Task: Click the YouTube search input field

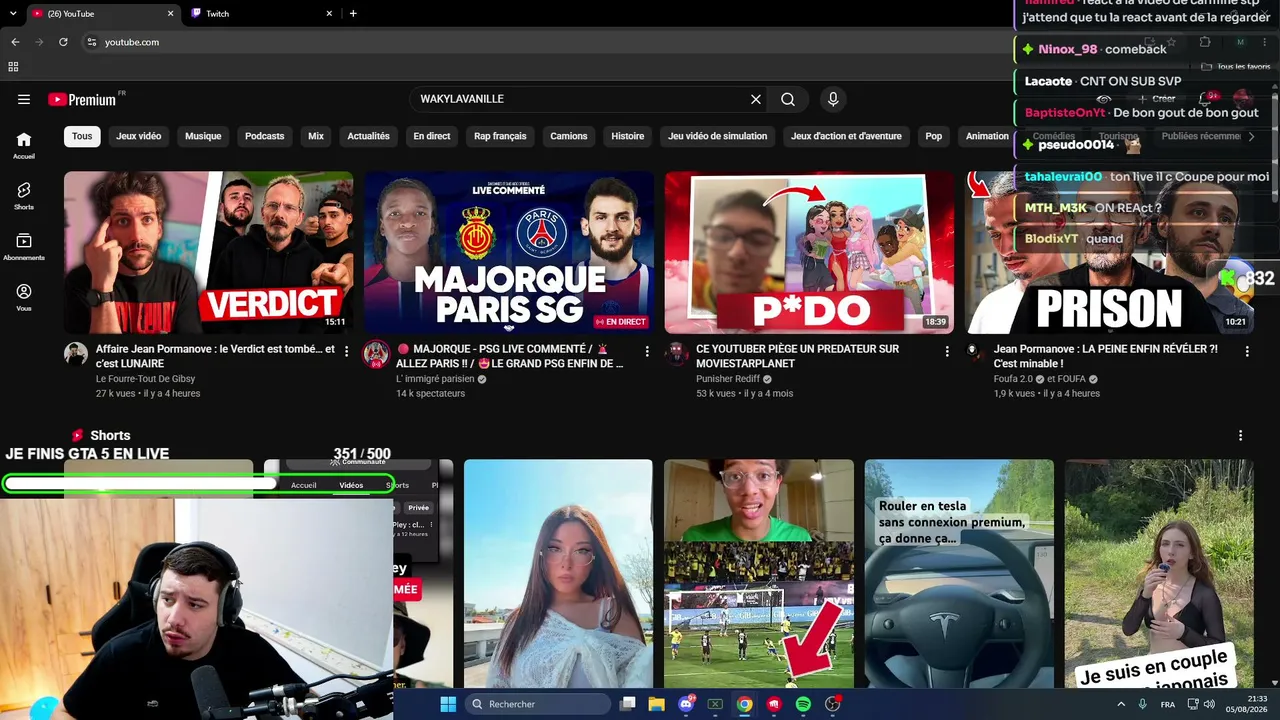Action: (x=580, y=99)
